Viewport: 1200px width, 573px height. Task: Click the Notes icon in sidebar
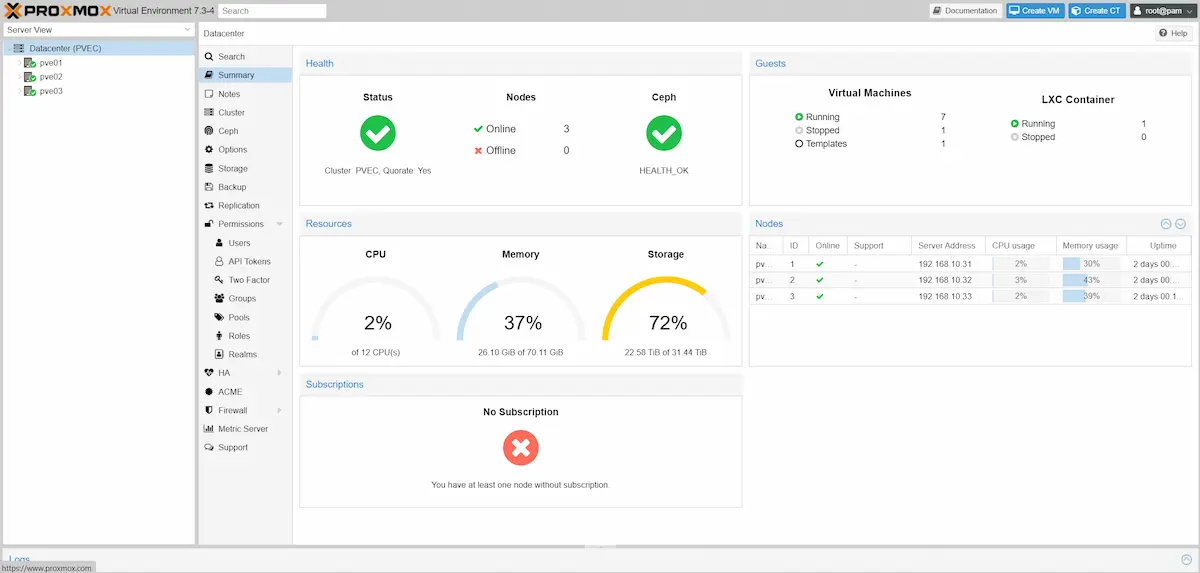click(x=209, y=94)
